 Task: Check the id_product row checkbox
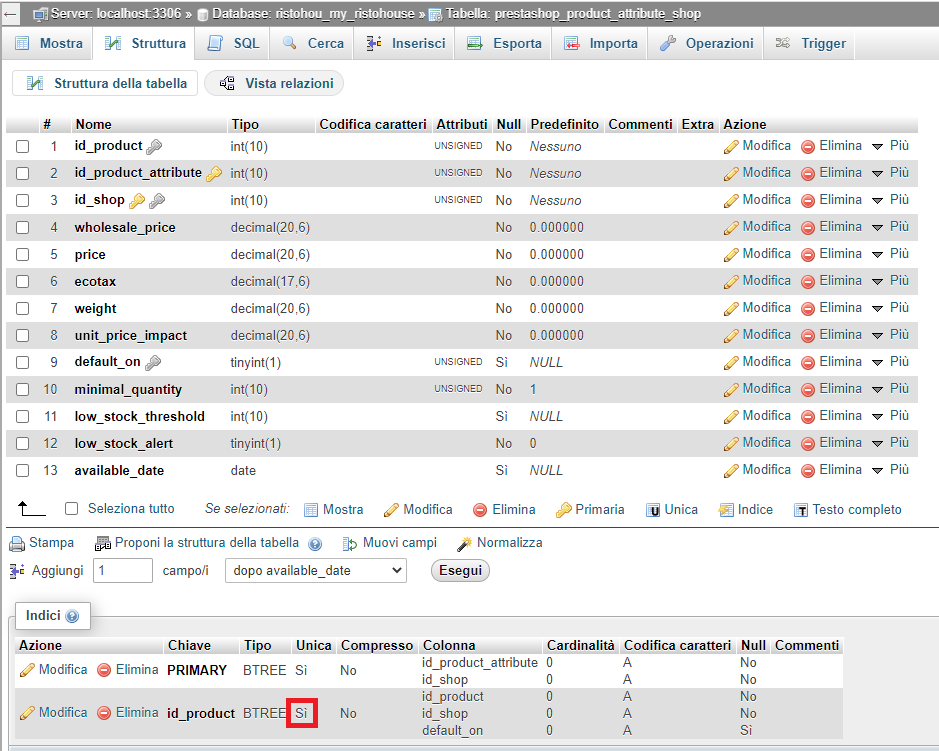(23, 147)
